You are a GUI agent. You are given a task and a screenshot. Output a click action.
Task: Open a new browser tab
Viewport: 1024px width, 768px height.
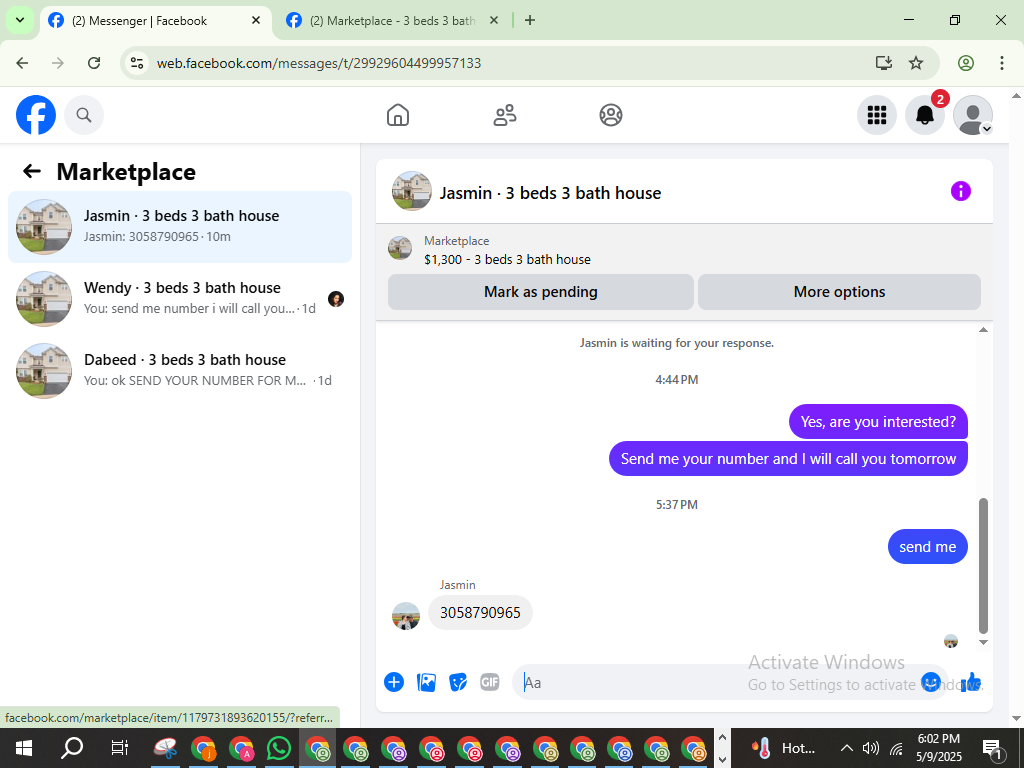coord(530,20)
